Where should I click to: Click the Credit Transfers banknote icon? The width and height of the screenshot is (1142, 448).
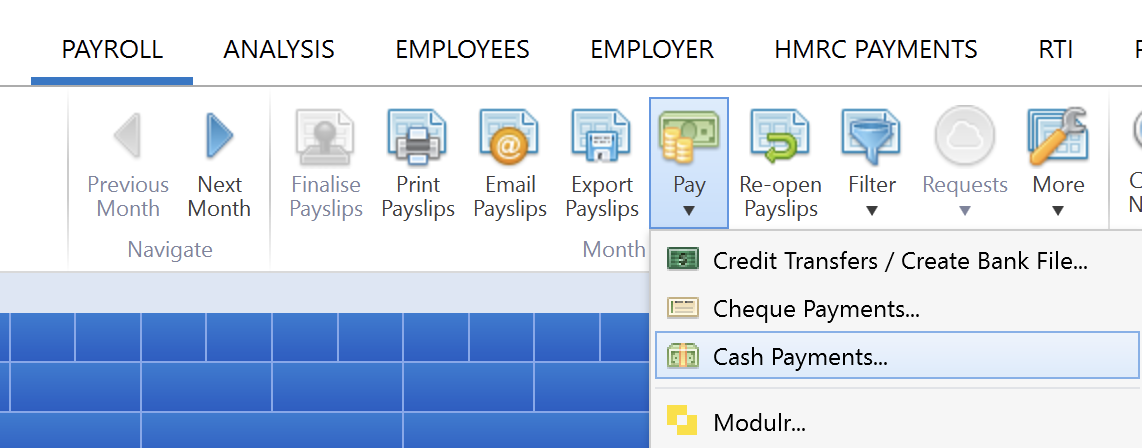pos(682,259)
